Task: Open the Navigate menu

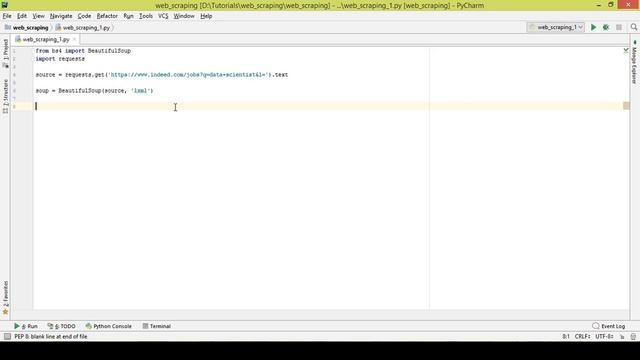Action: [61, 16]
